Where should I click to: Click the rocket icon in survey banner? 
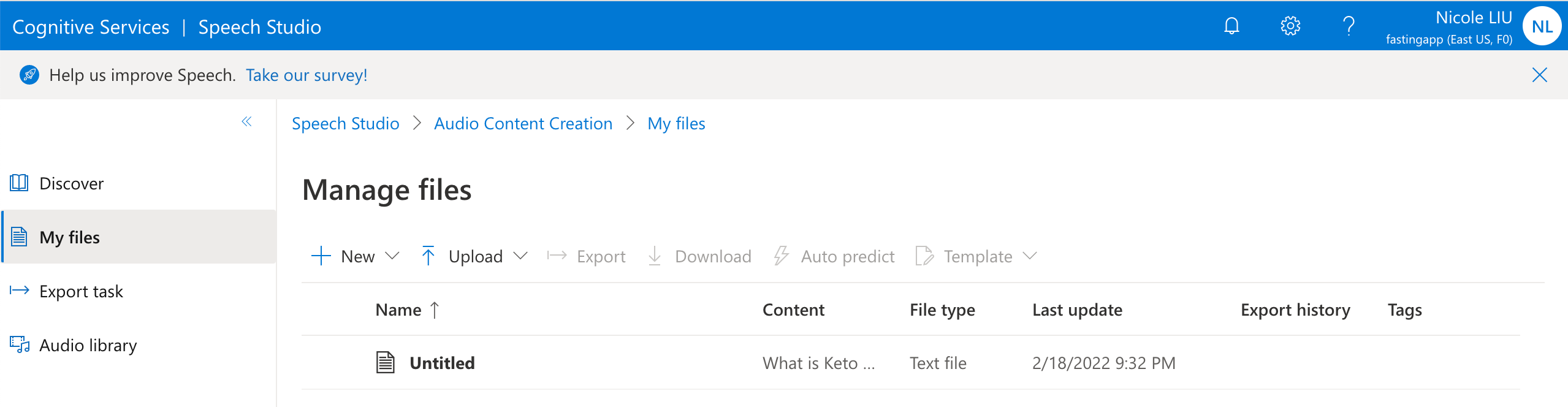tap(29, 75)
